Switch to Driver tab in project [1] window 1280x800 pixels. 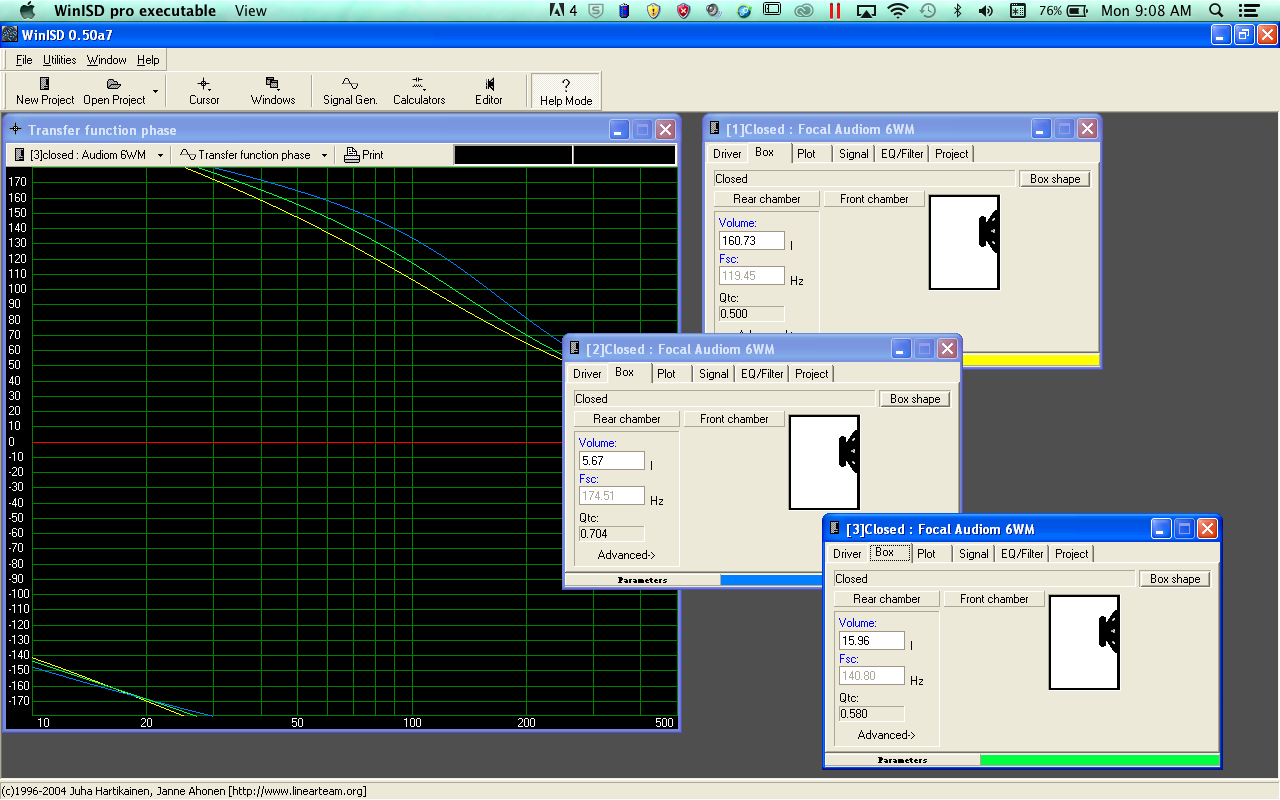727,154
